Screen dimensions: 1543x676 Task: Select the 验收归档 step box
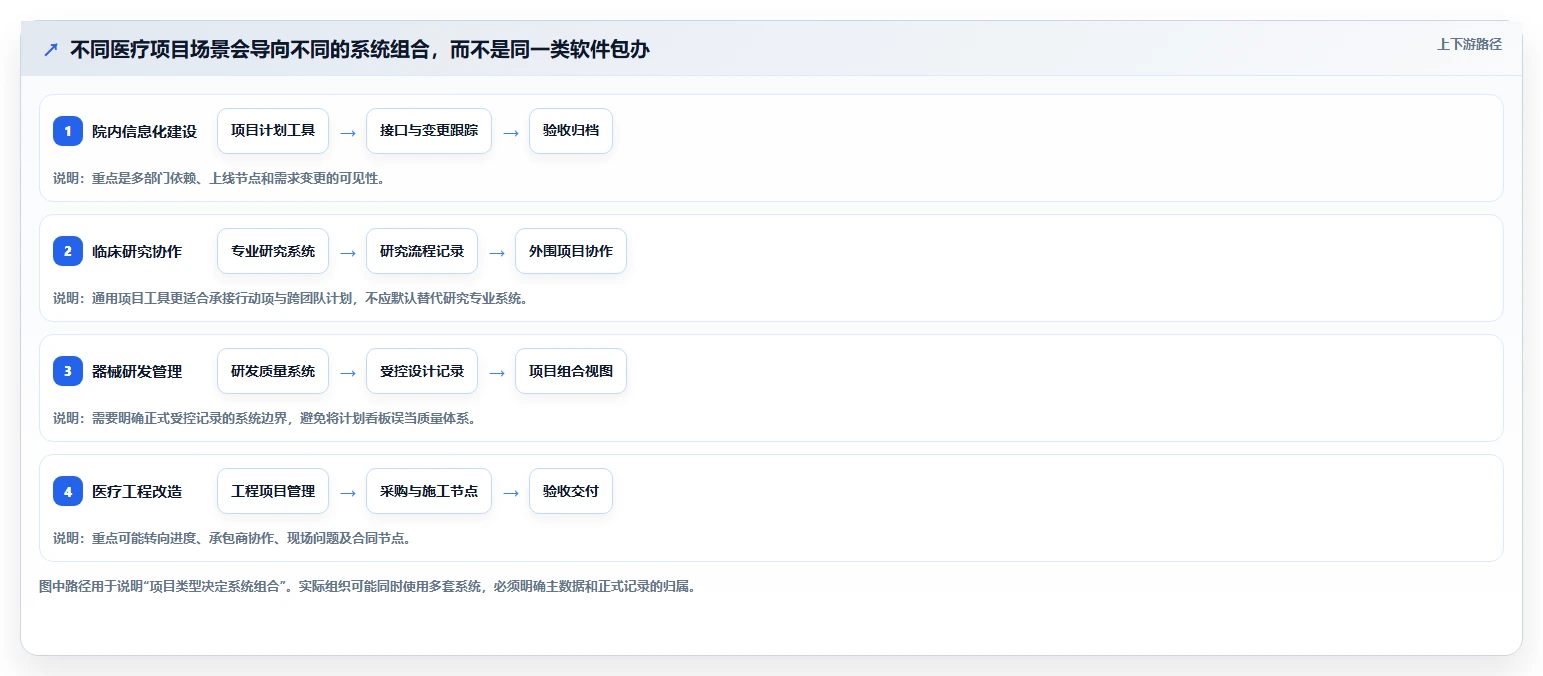click(571, 131)
